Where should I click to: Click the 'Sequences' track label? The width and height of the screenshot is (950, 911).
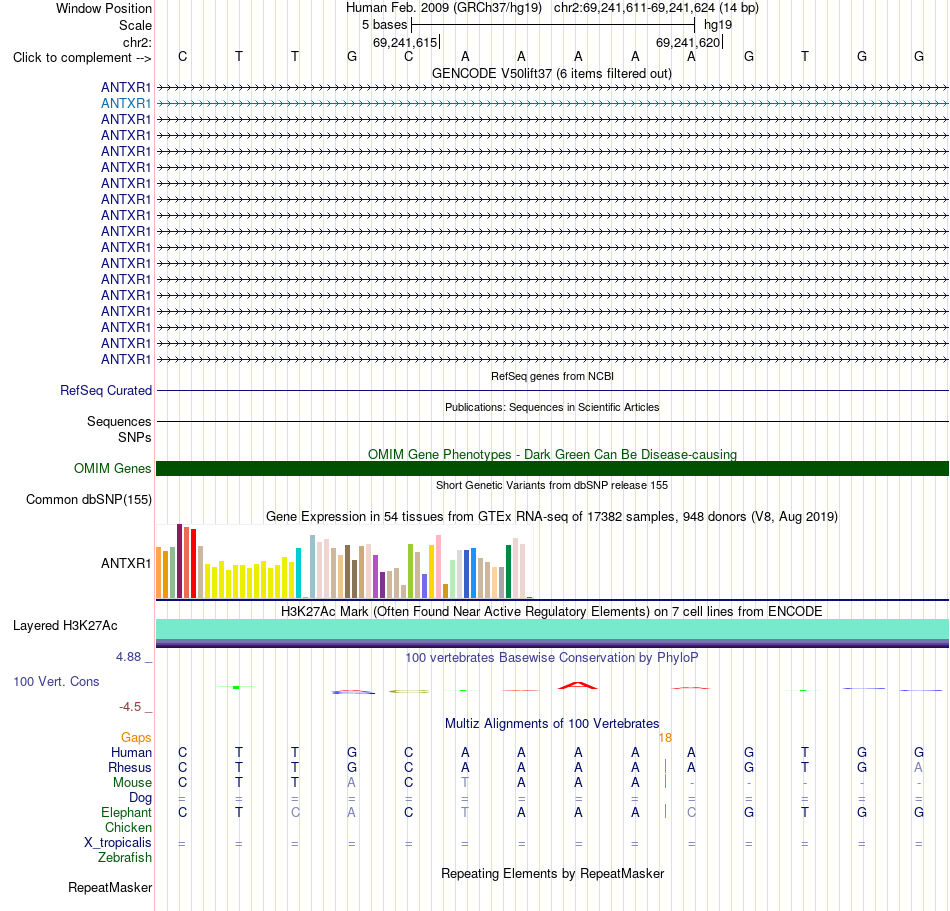tap(119, 422)
